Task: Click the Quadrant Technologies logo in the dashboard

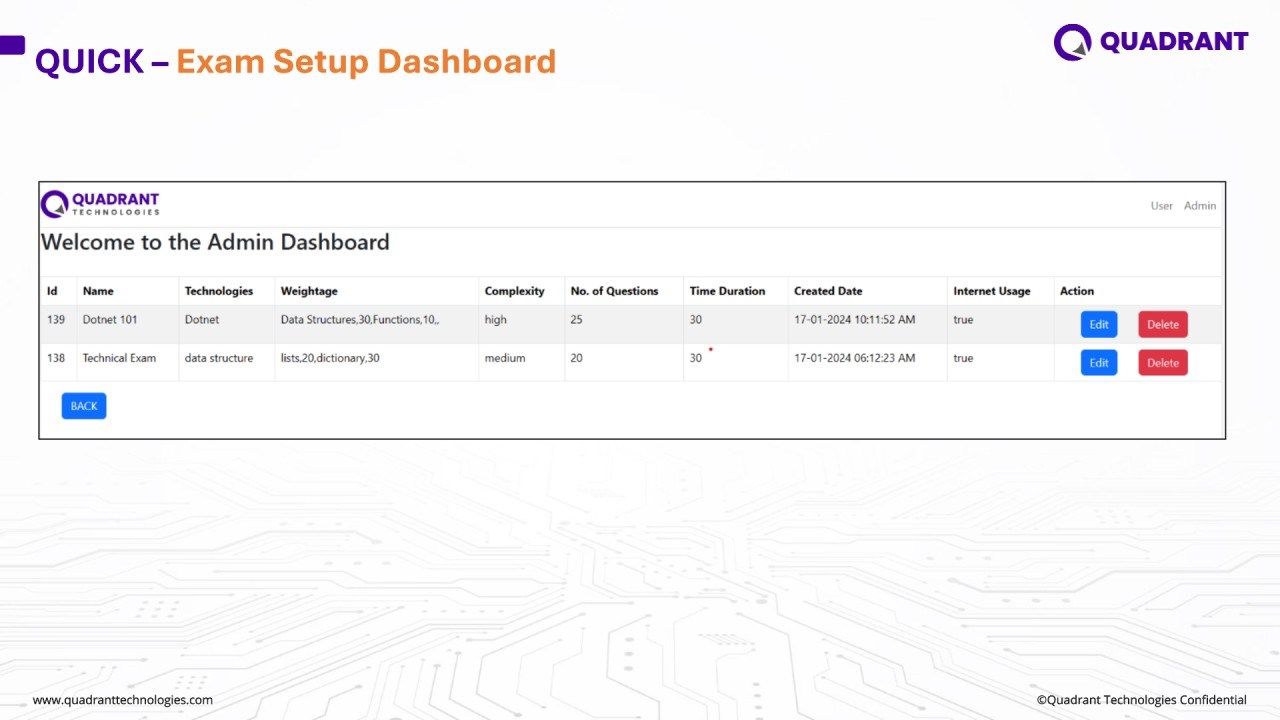Action: coord(100,204)
